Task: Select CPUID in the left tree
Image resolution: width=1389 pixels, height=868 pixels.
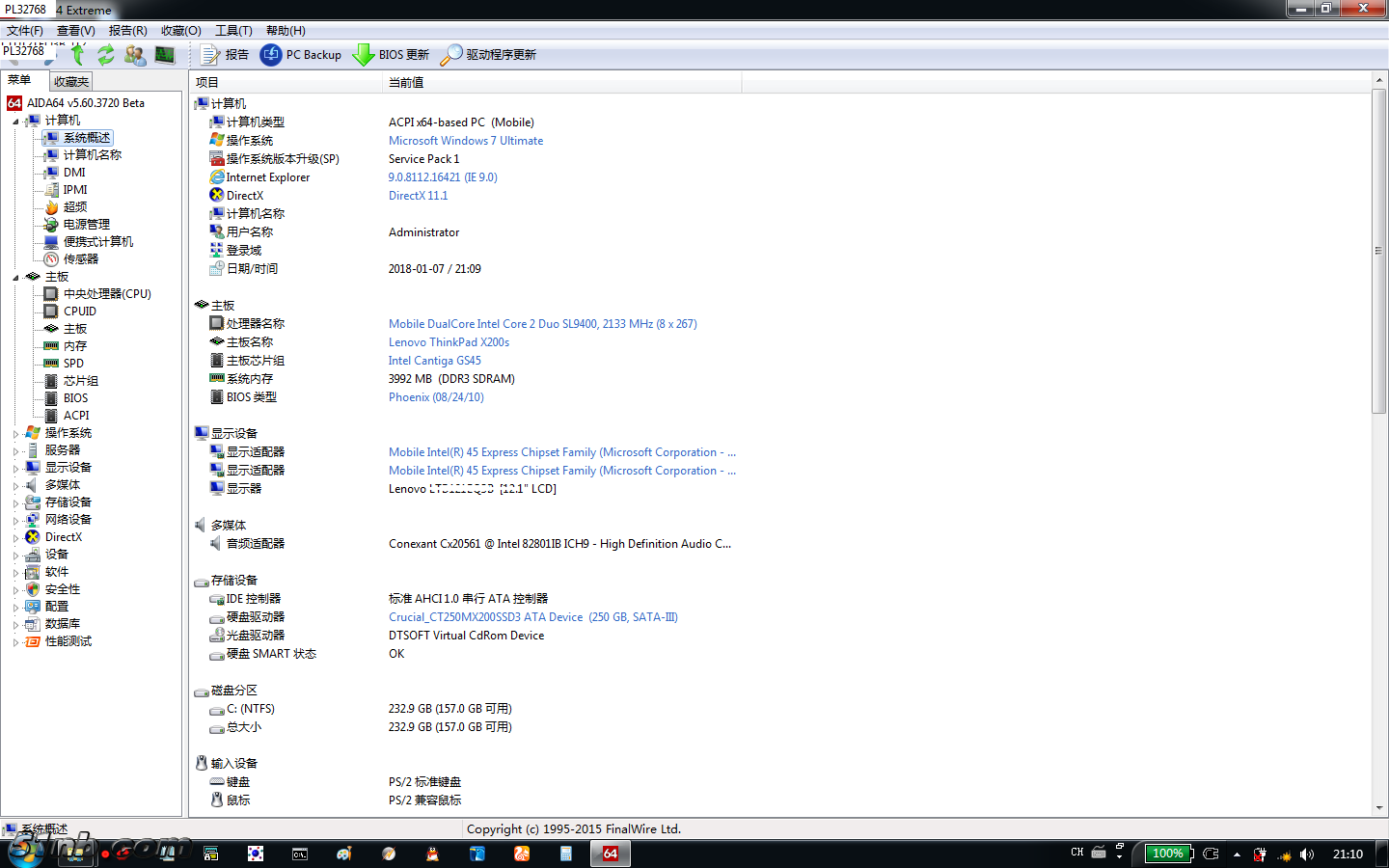Action: 79,312
